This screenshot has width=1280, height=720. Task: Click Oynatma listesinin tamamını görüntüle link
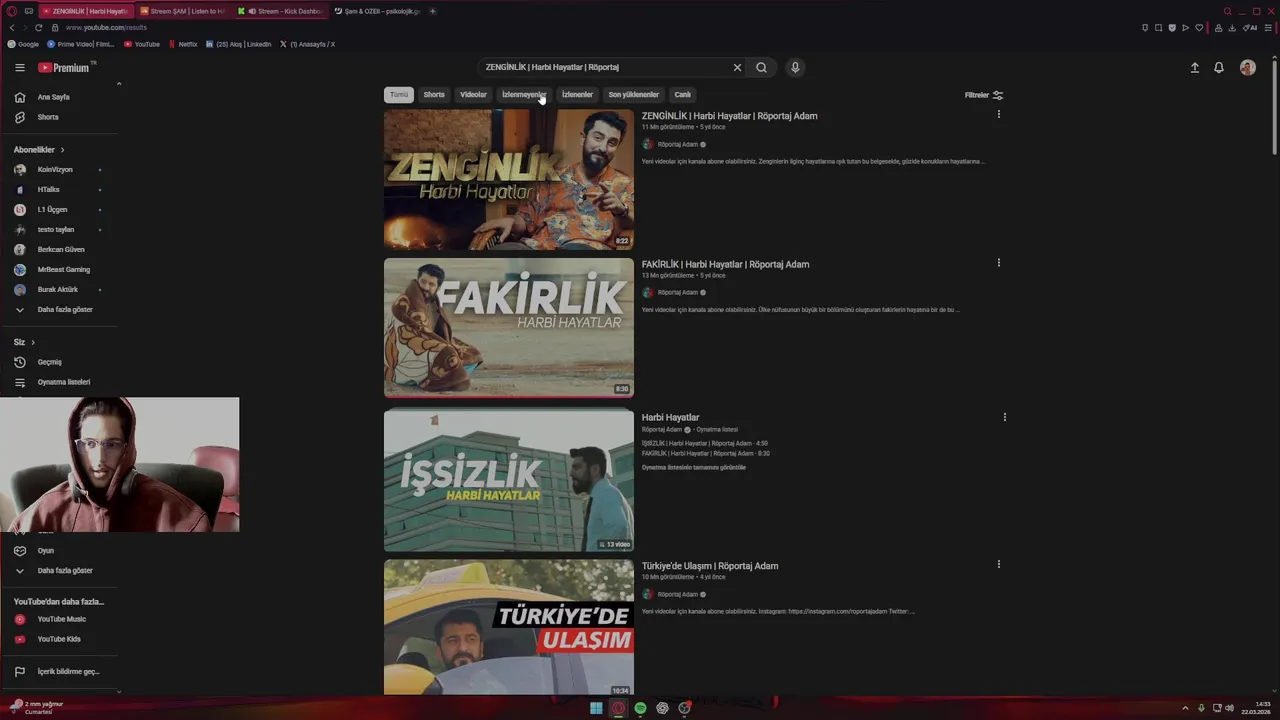[x=694, y=467]
